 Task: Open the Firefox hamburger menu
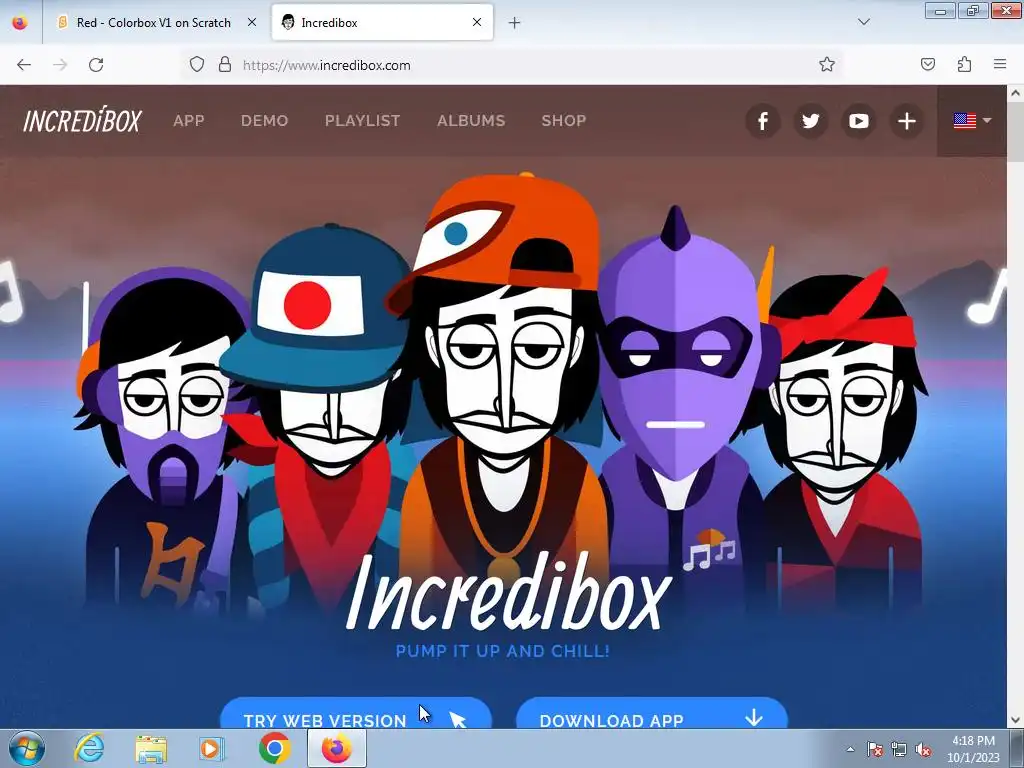tap(1000, 65)
